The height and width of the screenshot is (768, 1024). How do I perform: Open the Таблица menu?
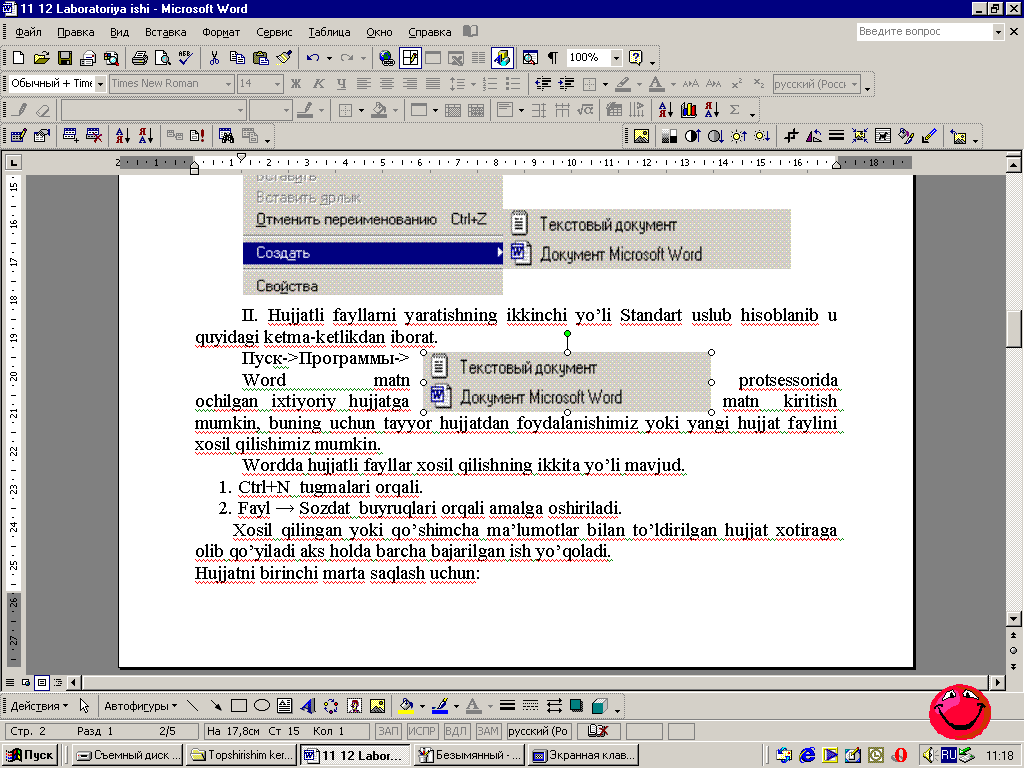point(329,32)
